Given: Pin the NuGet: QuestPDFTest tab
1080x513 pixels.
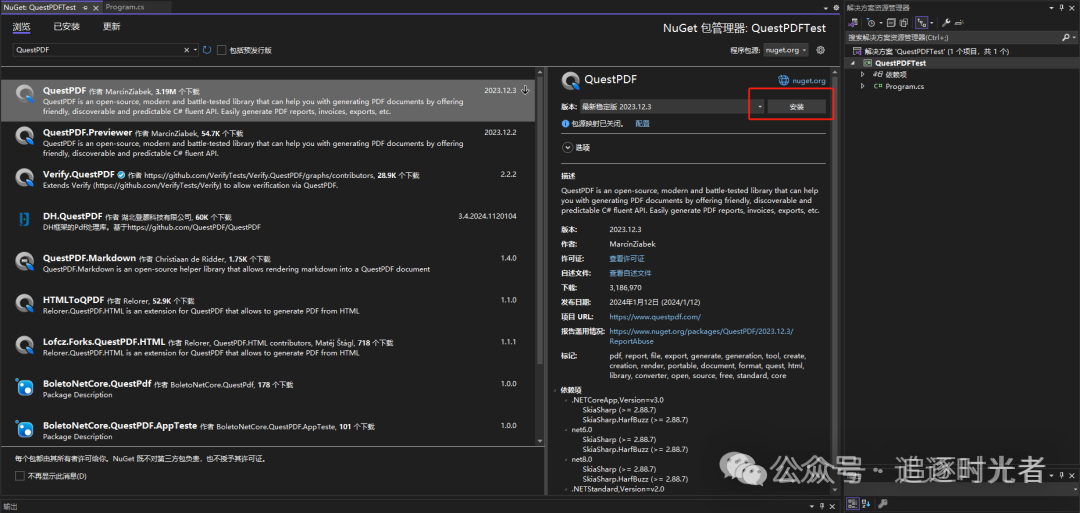Looking at the screenshot, I should [85, 7].
